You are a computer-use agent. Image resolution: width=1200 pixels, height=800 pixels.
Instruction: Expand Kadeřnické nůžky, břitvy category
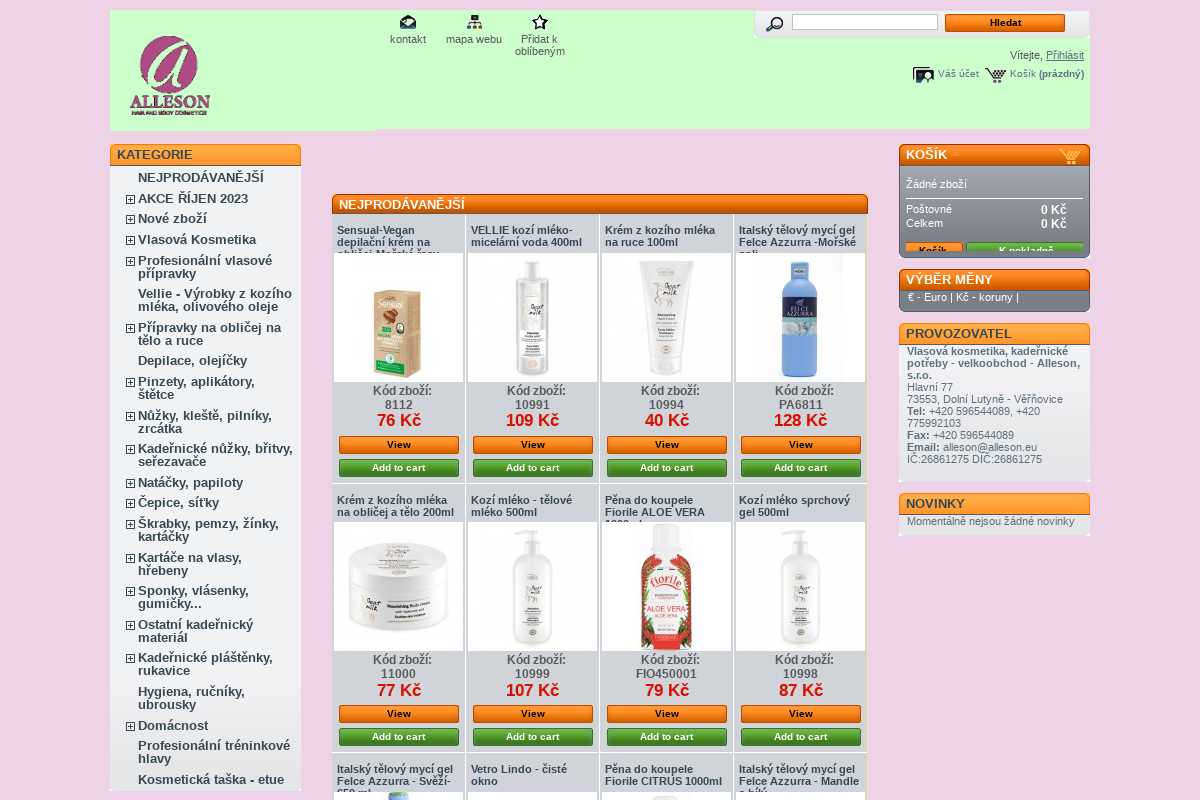click(x=130, y=449)
